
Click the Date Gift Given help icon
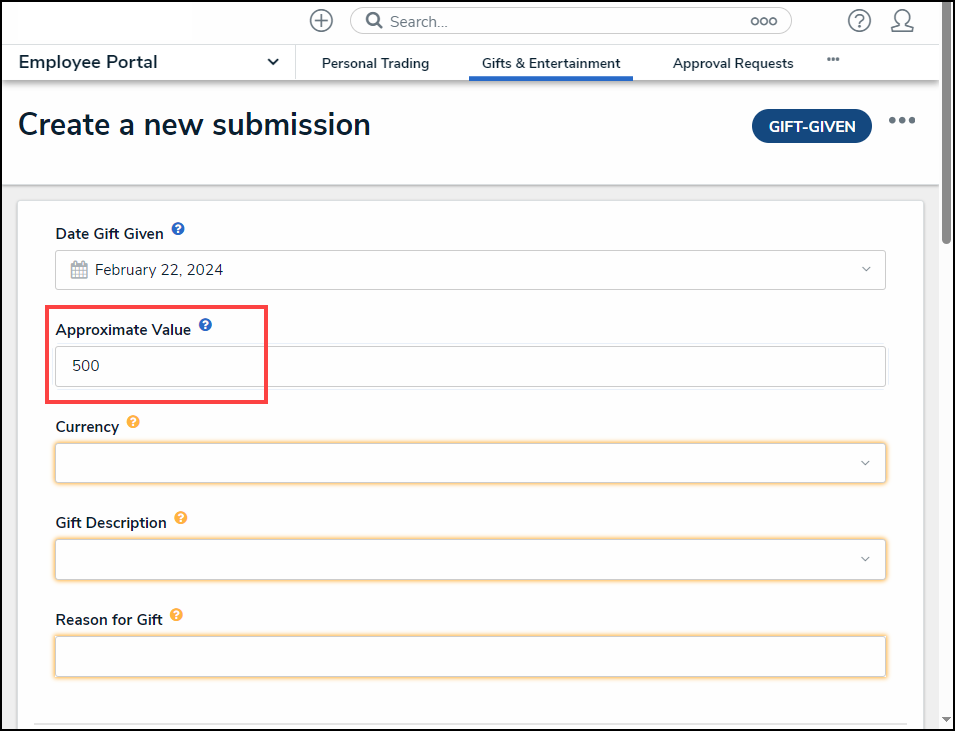coord(178,229)
